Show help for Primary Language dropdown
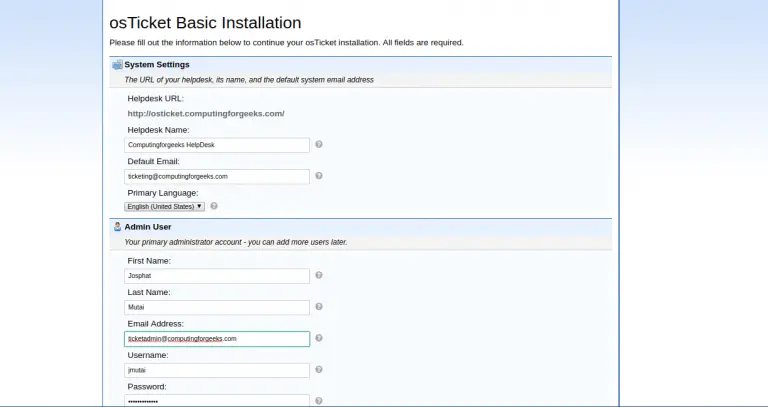 coord(214,206)
